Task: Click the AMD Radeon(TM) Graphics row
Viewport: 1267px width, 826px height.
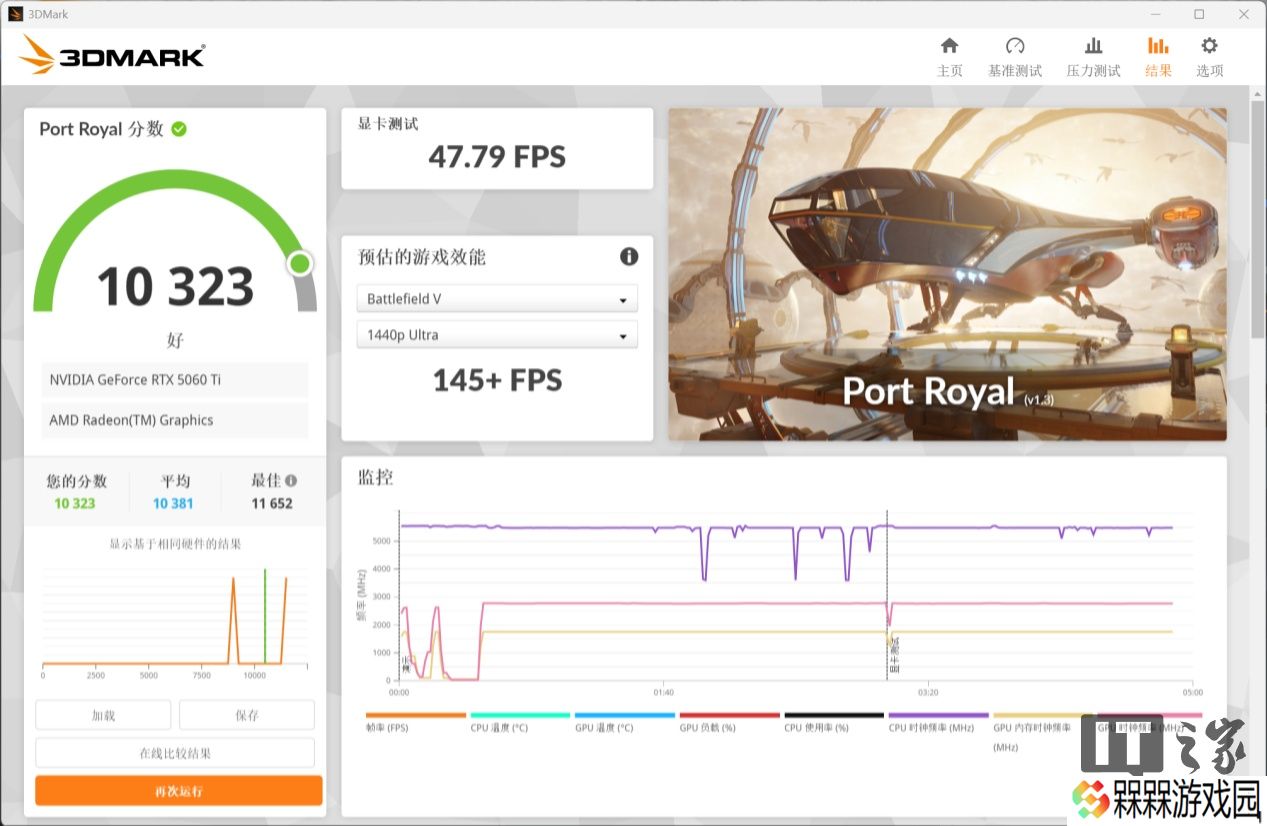Action: 175,420
